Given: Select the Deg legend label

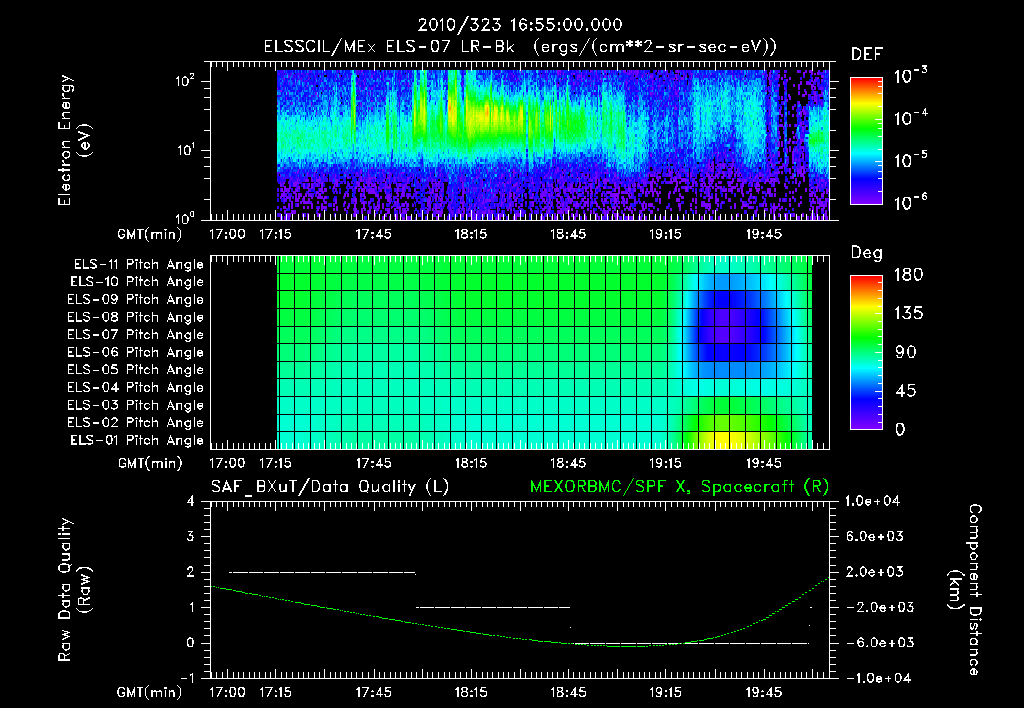Looking at the screenshot, I should [x=867, y=253].
